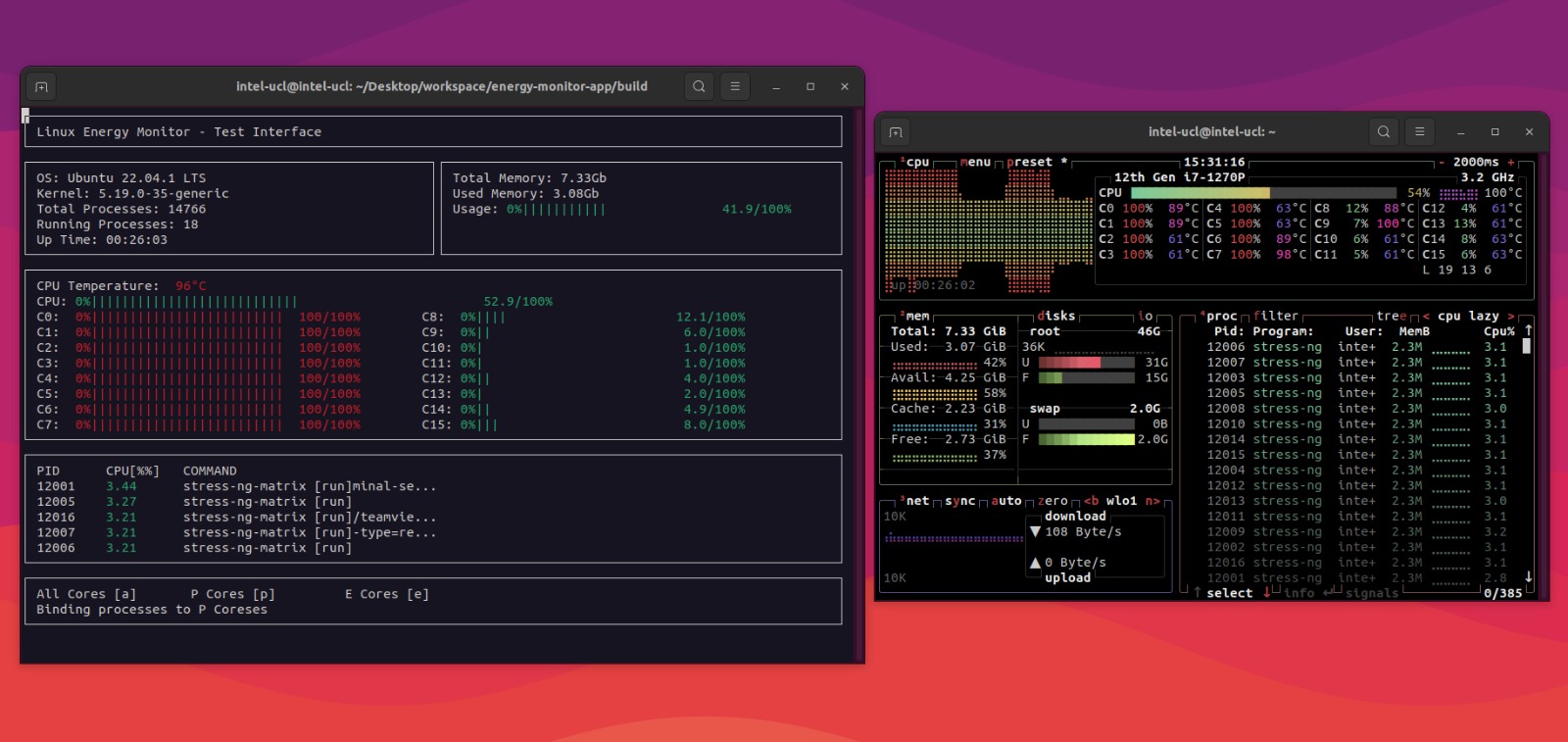The width and height of the screenshot is (1568, 742).
Task: Toggle tree view in proc box
Action: click(1392, 317)
